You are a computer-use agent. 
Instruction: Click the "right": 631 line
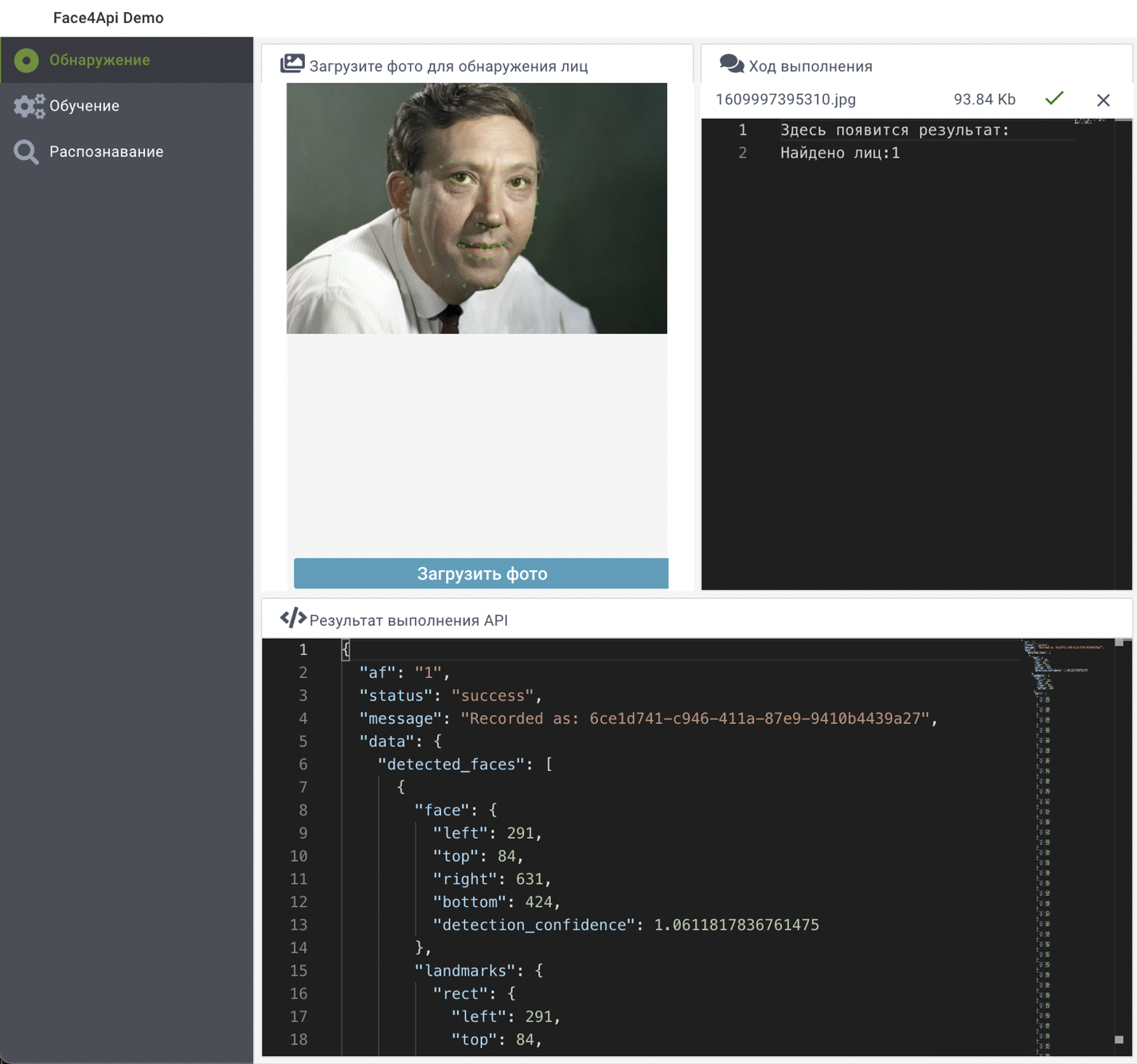point(492,879)
